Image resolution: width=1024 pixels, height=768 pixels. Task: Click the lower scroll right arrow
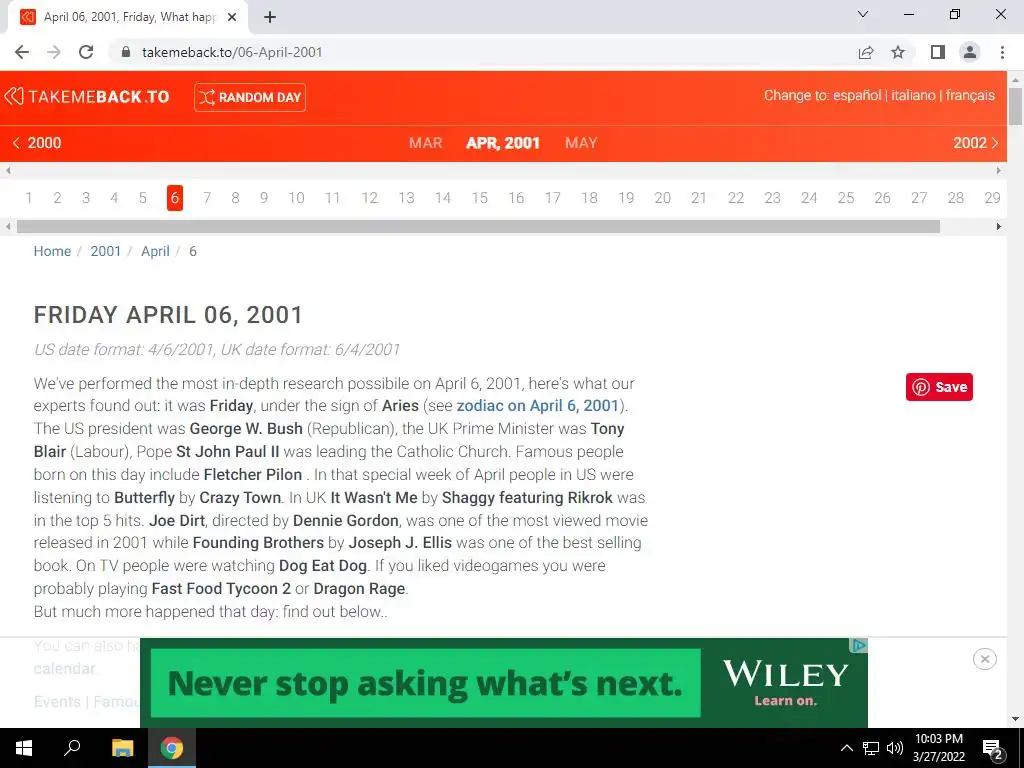[x=999, y=227]
